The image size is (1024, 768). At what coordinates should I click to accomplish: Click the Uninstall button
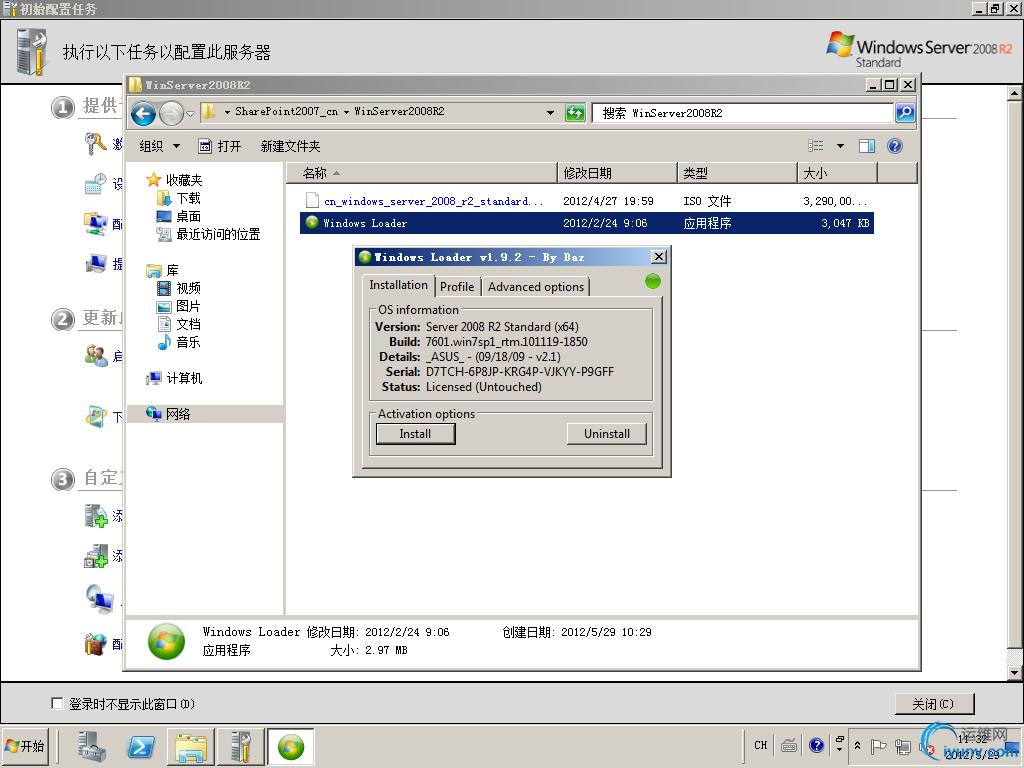[x=607, y=434]
